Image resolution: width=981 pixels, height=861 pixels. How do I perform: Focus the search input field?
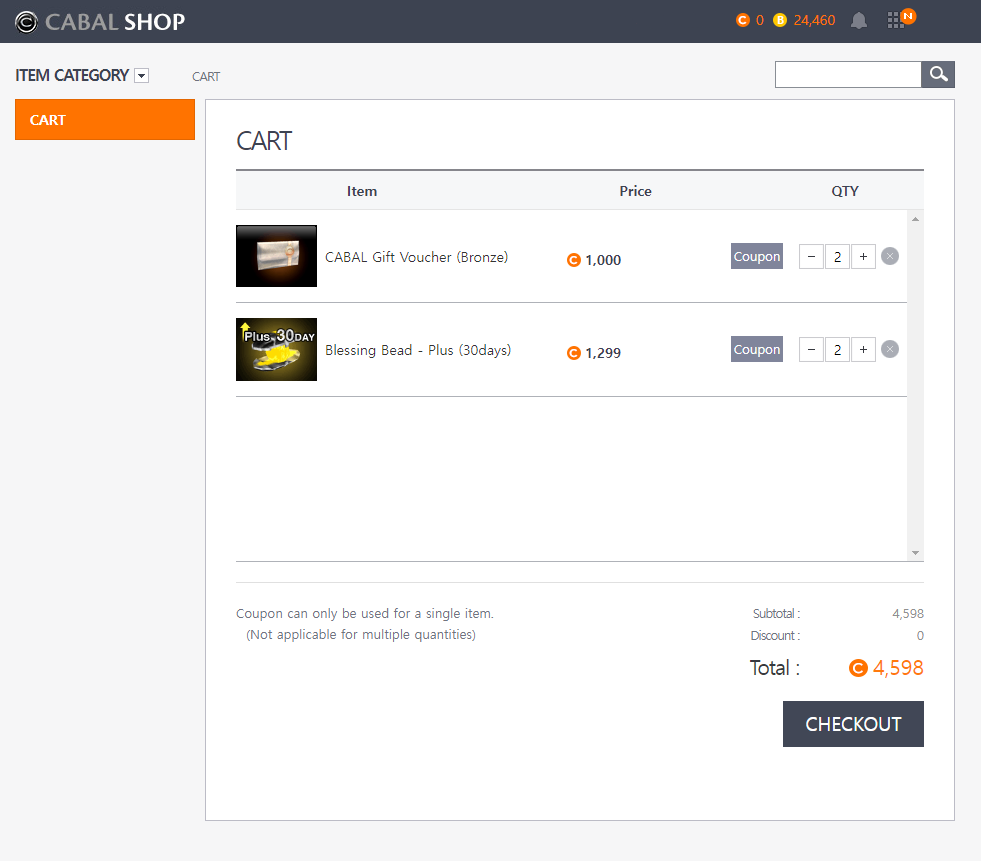tap(848, 74)
